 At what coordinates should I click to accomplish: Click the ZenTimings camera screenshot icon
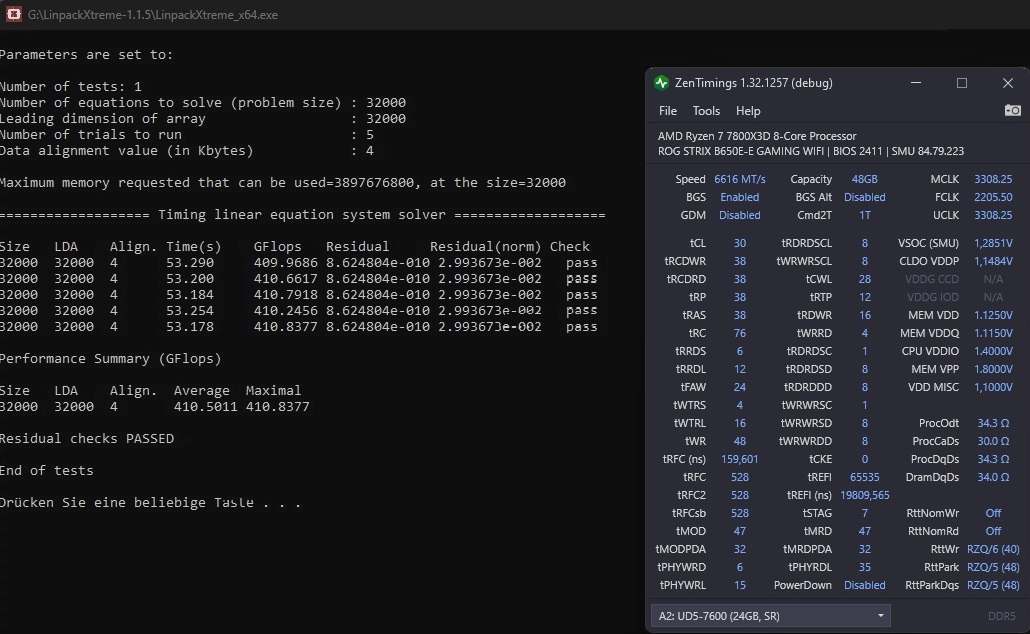coord(1012,110)
